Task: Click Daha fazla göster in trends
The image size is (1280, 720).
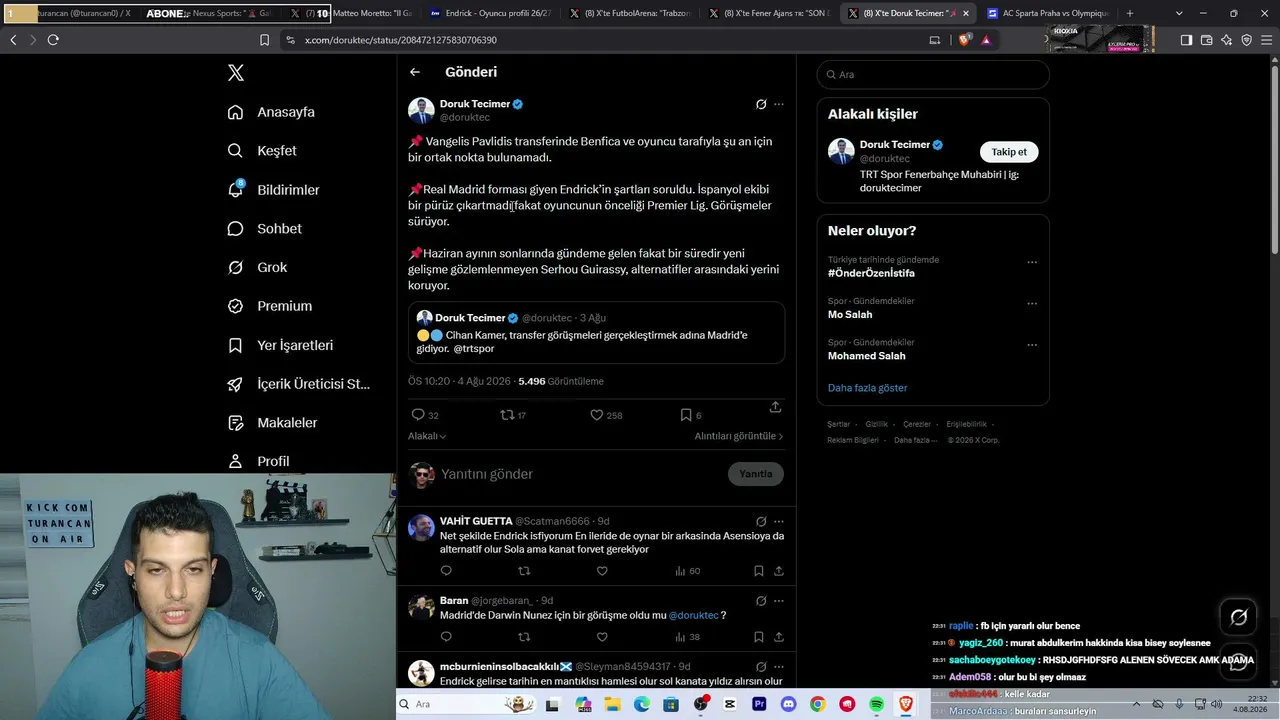Action: [868, 388]
